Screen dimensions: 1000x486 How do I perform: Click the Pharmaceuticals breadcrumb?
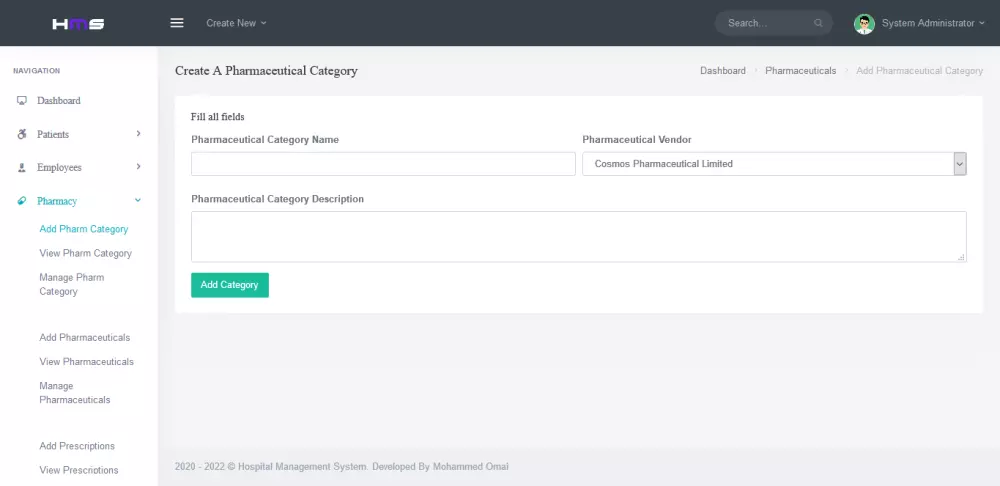pos(800,71)
